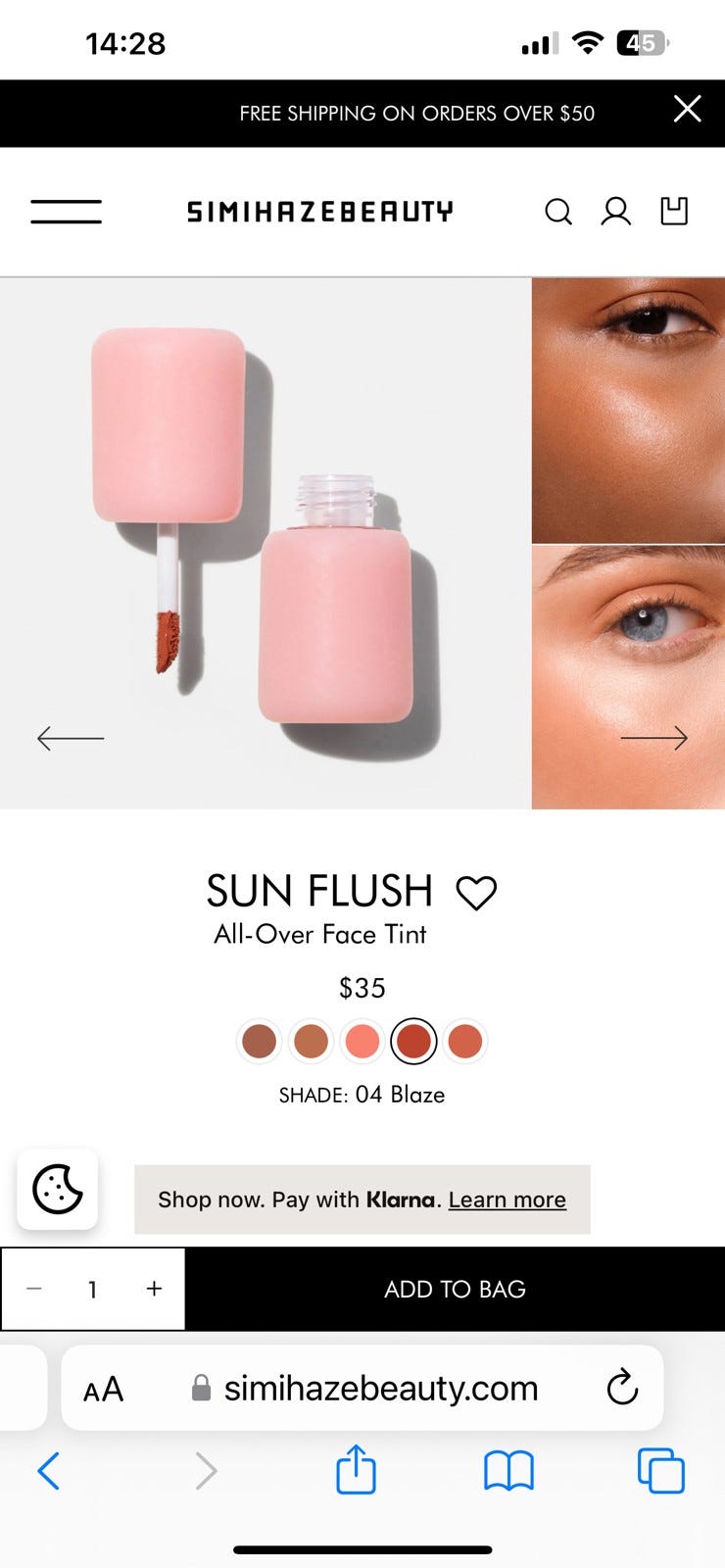Tap Safari share icon
The image size is (725, 1568).
click(x=356, y=1469)
